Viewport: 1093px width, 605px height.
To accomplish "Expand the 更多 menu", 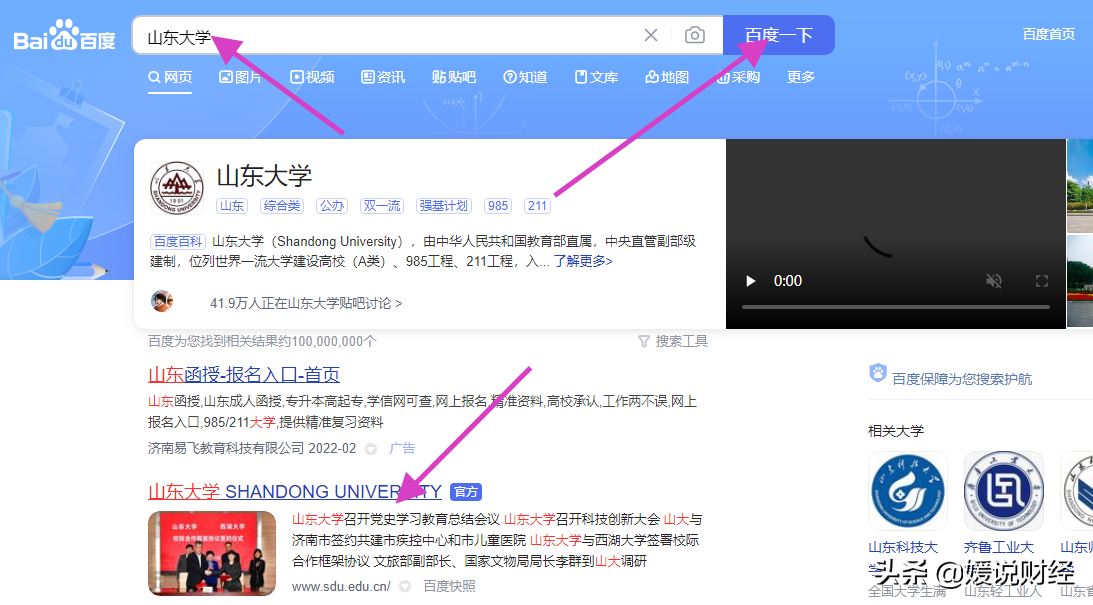I will click(801, 77).
